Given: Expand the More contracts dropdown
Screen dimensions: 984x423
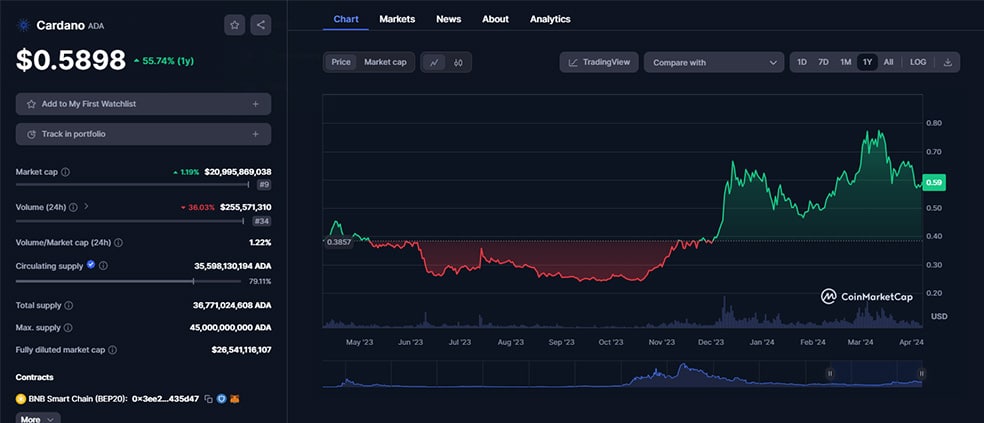Looking at the screenshot, I should (x=38, y=419).
